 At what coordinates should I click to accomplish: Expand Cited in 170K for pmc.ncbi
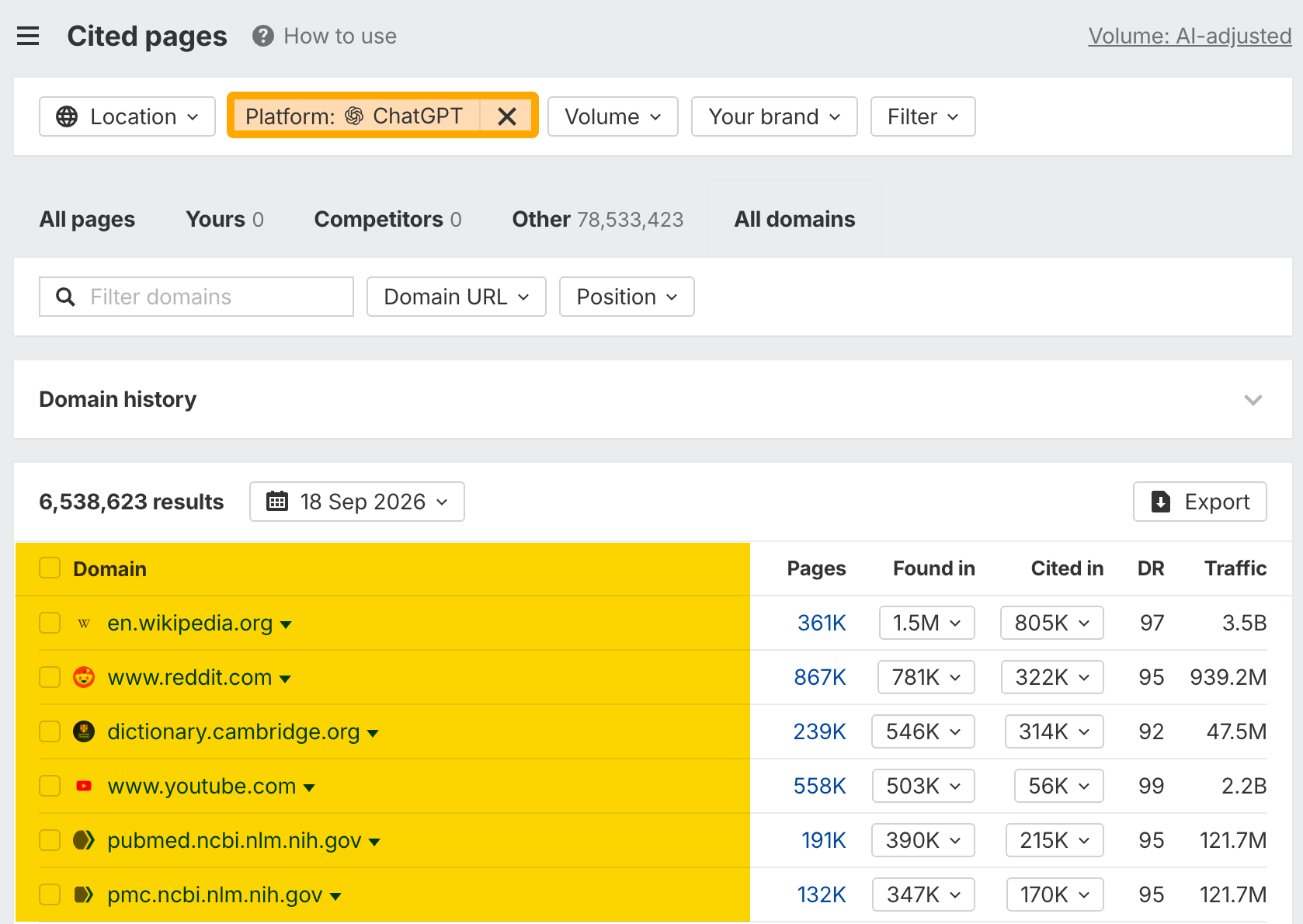point(1055,894)
